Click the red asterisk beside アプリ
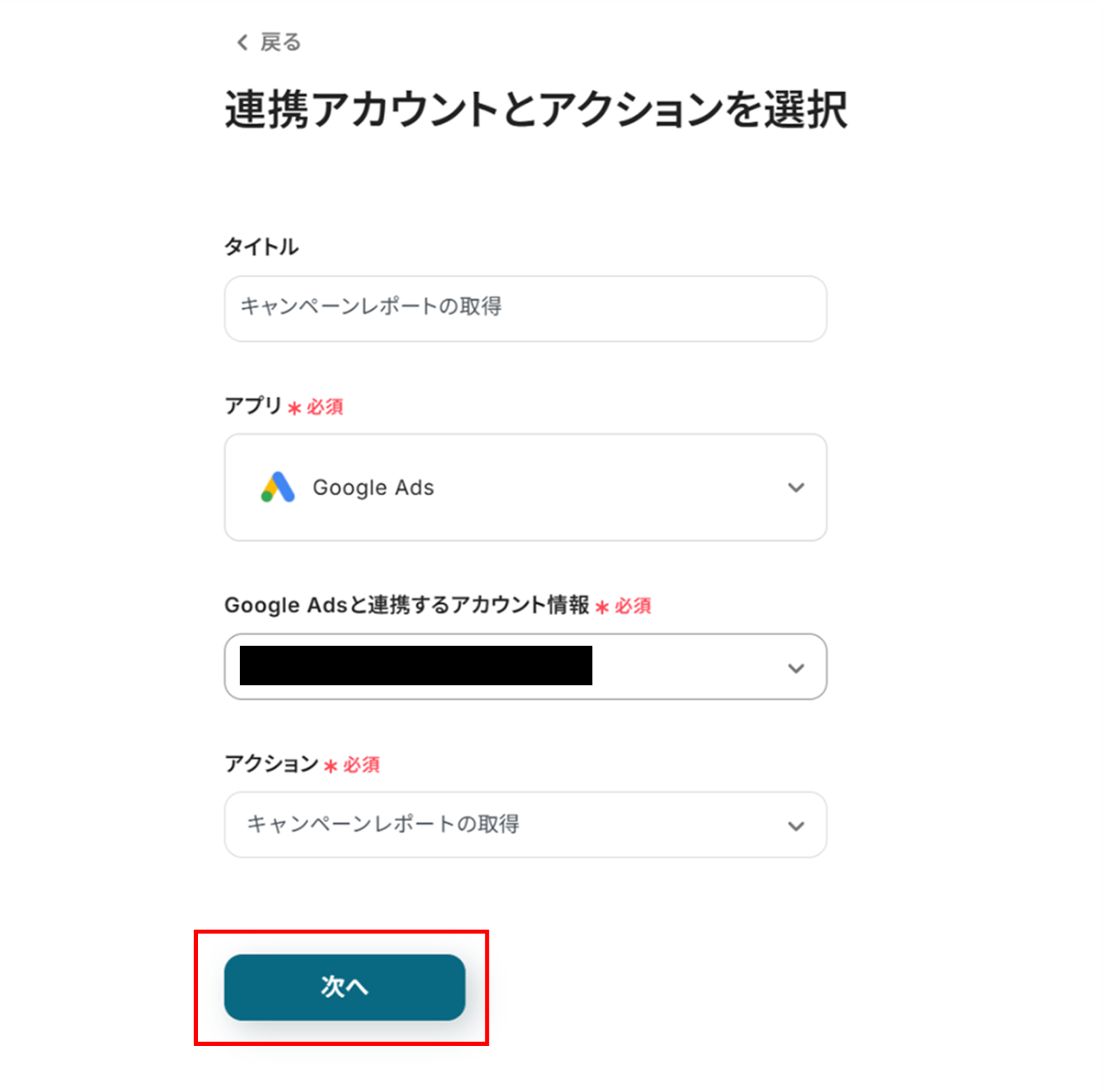Viewport: 1103px width, 1092px height. coord(294,408)
